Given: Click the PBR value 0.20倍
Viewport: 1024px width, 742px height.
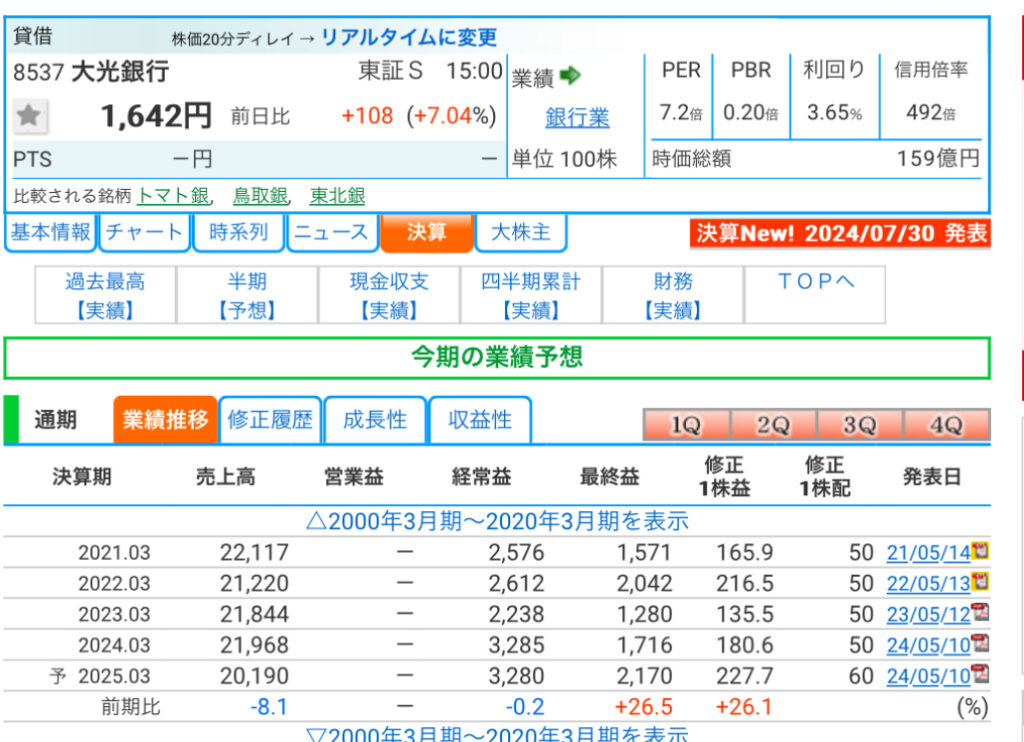Looking at the screenshot, I should tap(750, 112).
